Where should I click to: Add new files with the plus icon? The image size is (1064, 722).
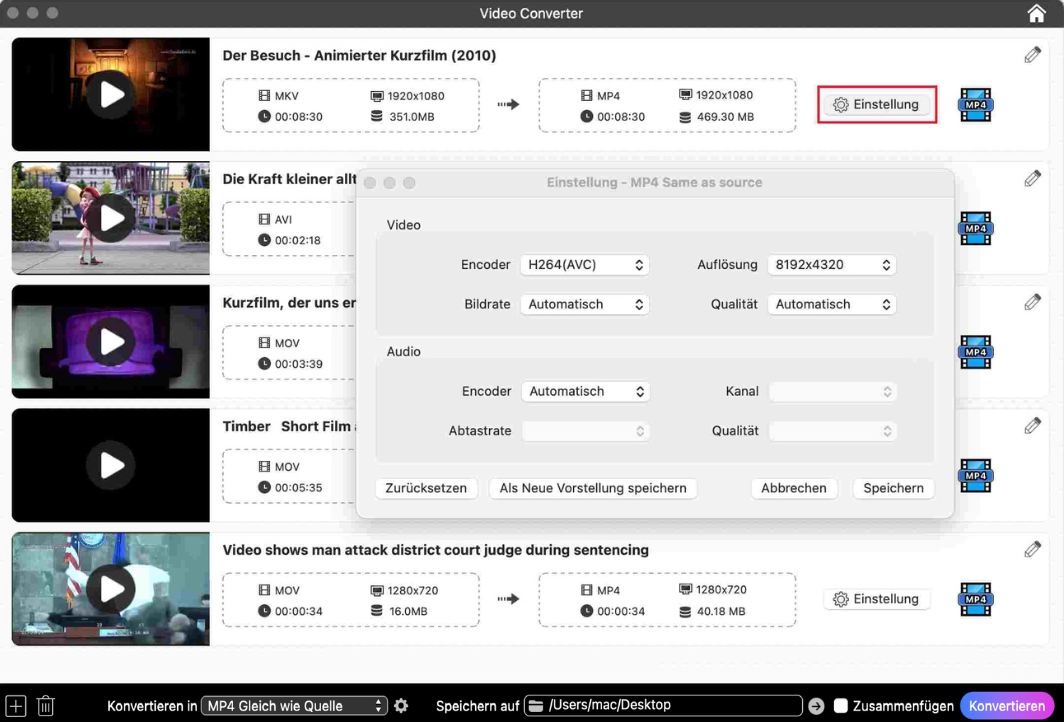coord(15,705)
